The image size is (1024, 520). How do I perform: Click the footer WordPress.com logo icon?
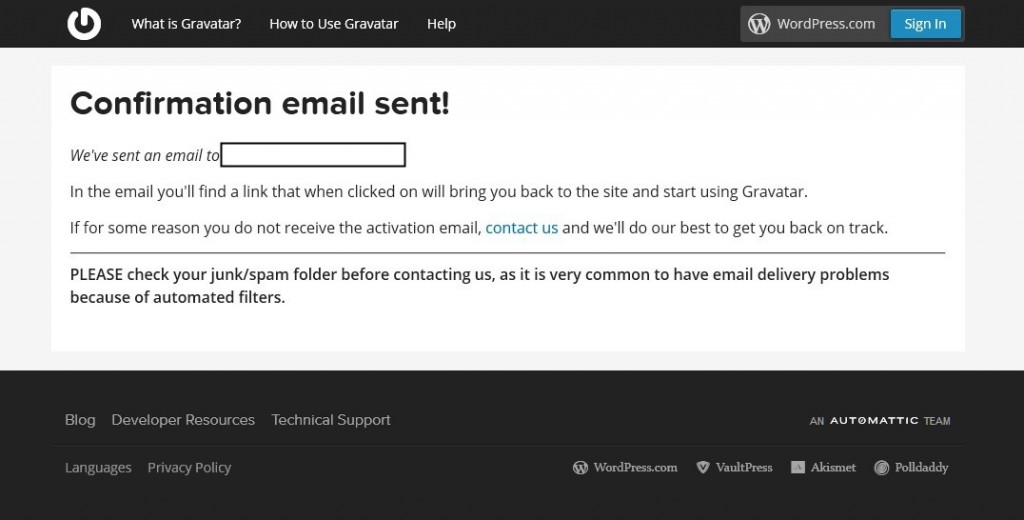click(x=580, y=467)
